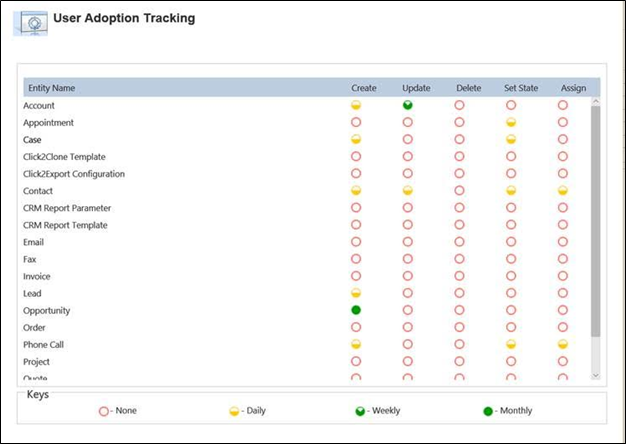Viewport: 626px width, 444px height.
Task: Click the Assign column header
Action: [573, 88]
